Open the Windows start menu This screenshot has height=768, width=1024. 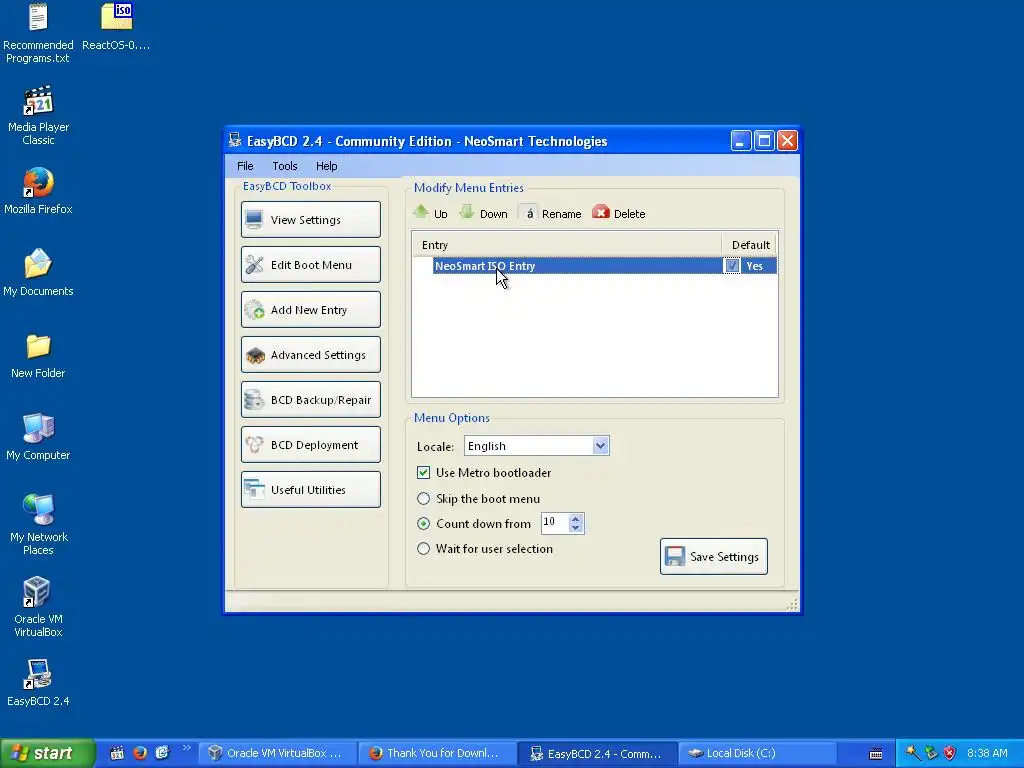(x=47, y=753)
